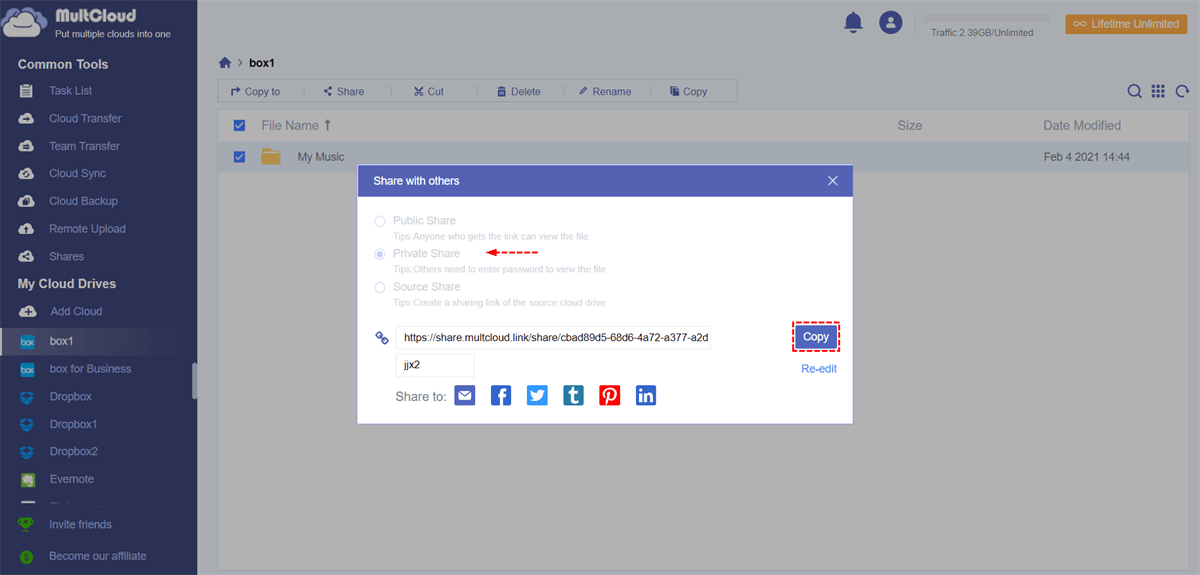Screen dimensions: 1200x575
Task: Uncheck the My Music row checkbox
Action: (x=239, y=157)
